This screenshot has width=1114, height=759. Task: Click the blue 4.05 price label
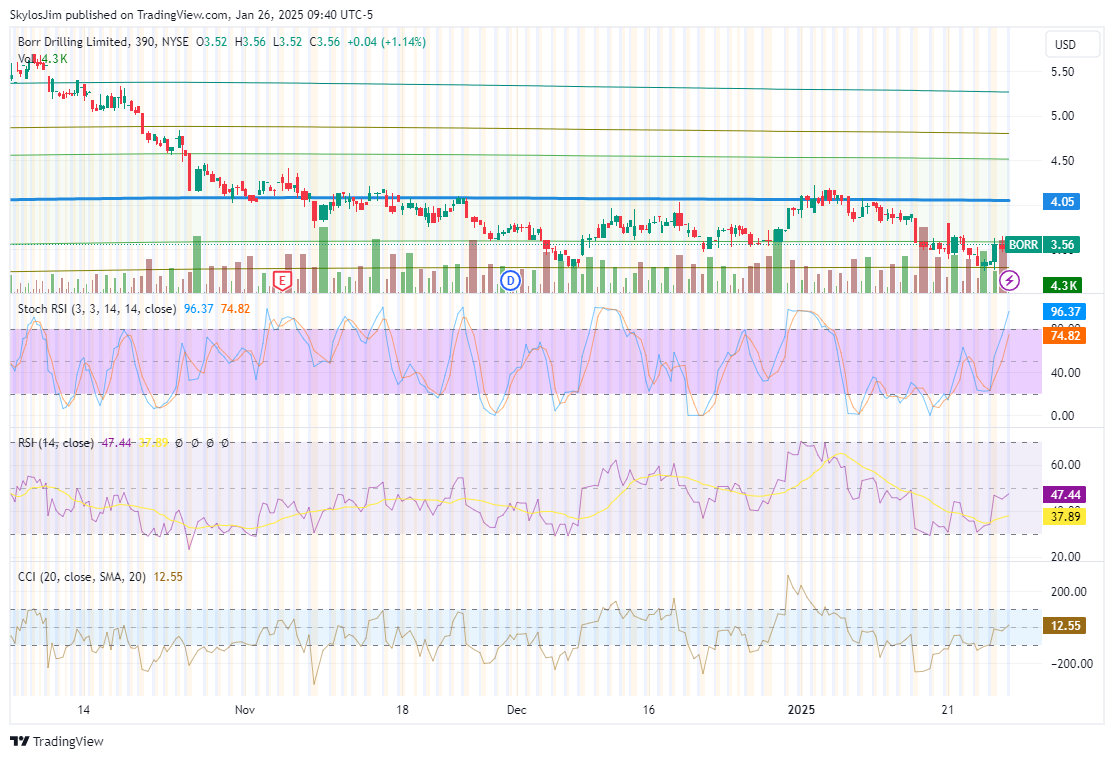pos(1061,202)
